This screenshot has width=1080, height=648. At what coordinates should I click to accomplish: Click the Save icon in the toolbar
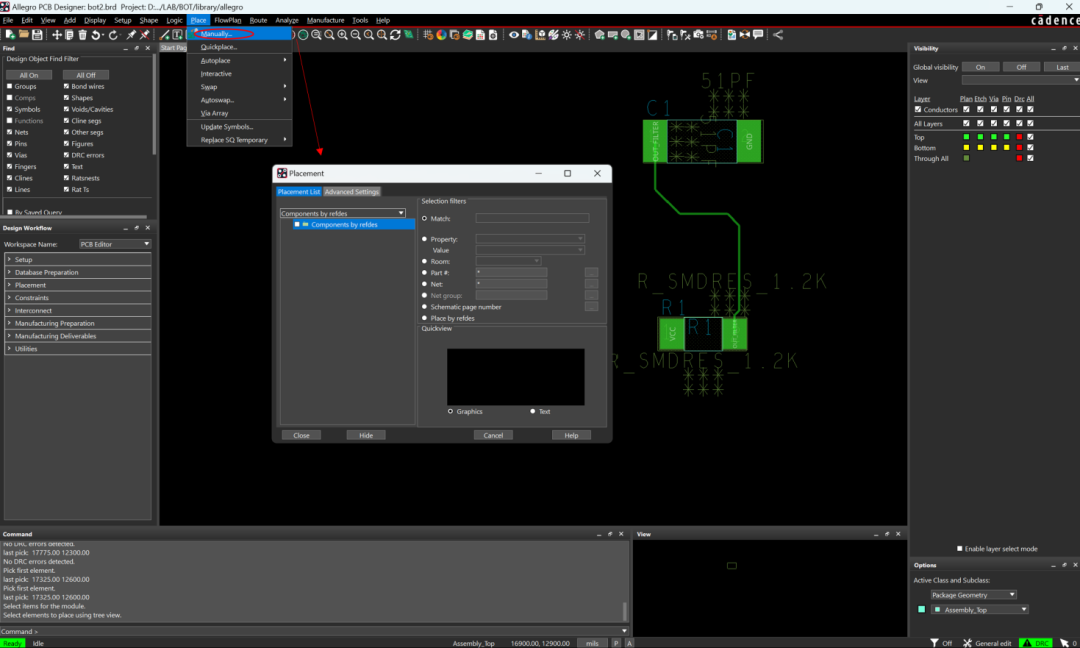[x=37, y=35]
